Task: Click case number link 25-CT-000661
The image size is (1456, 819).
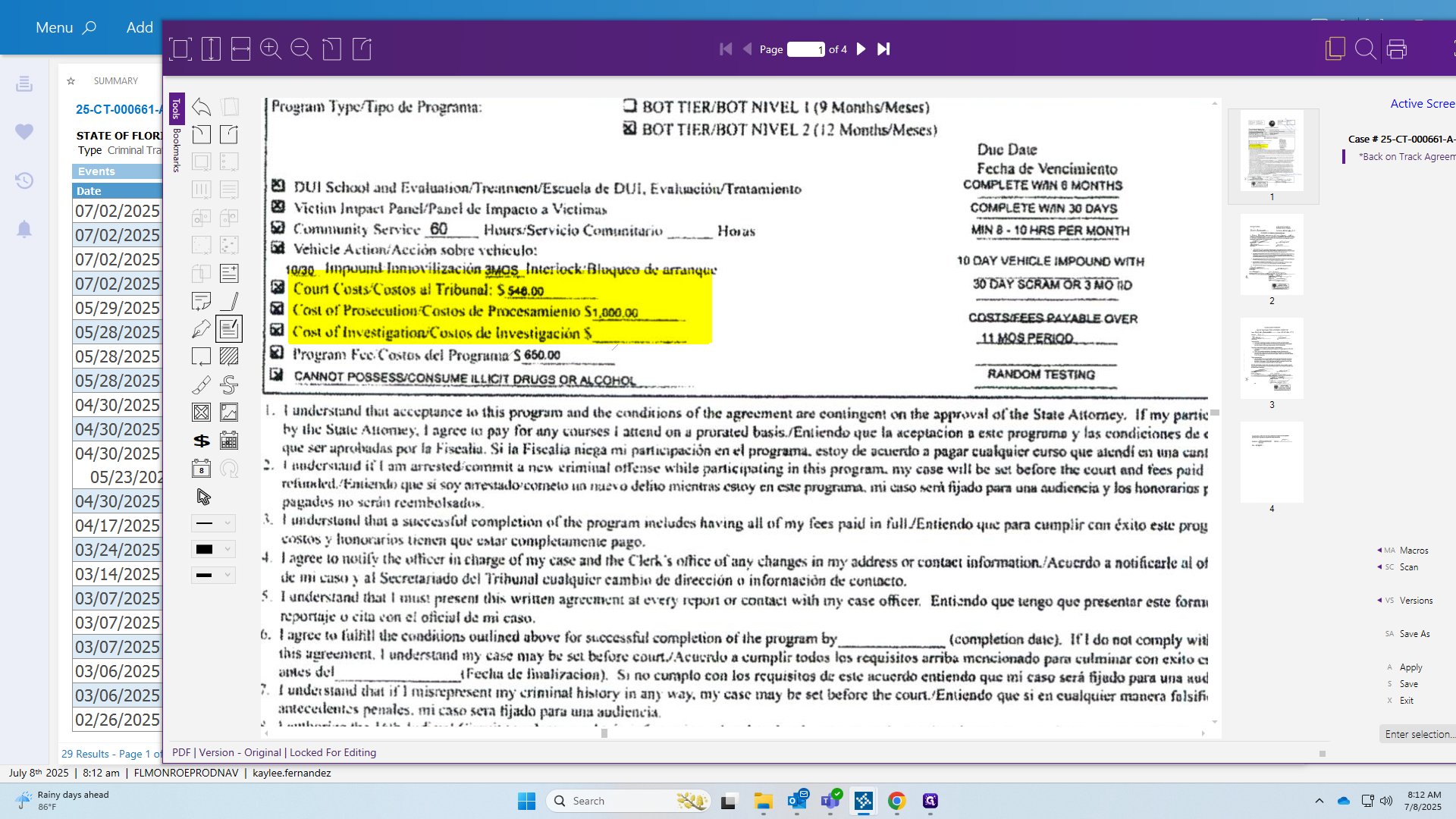Action: [118, 109]
